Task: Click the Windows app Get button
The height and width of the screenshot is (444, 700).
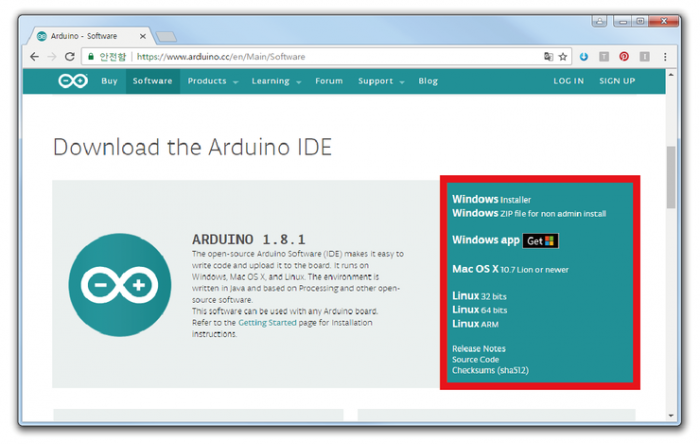Action: [x=541, y=241]
